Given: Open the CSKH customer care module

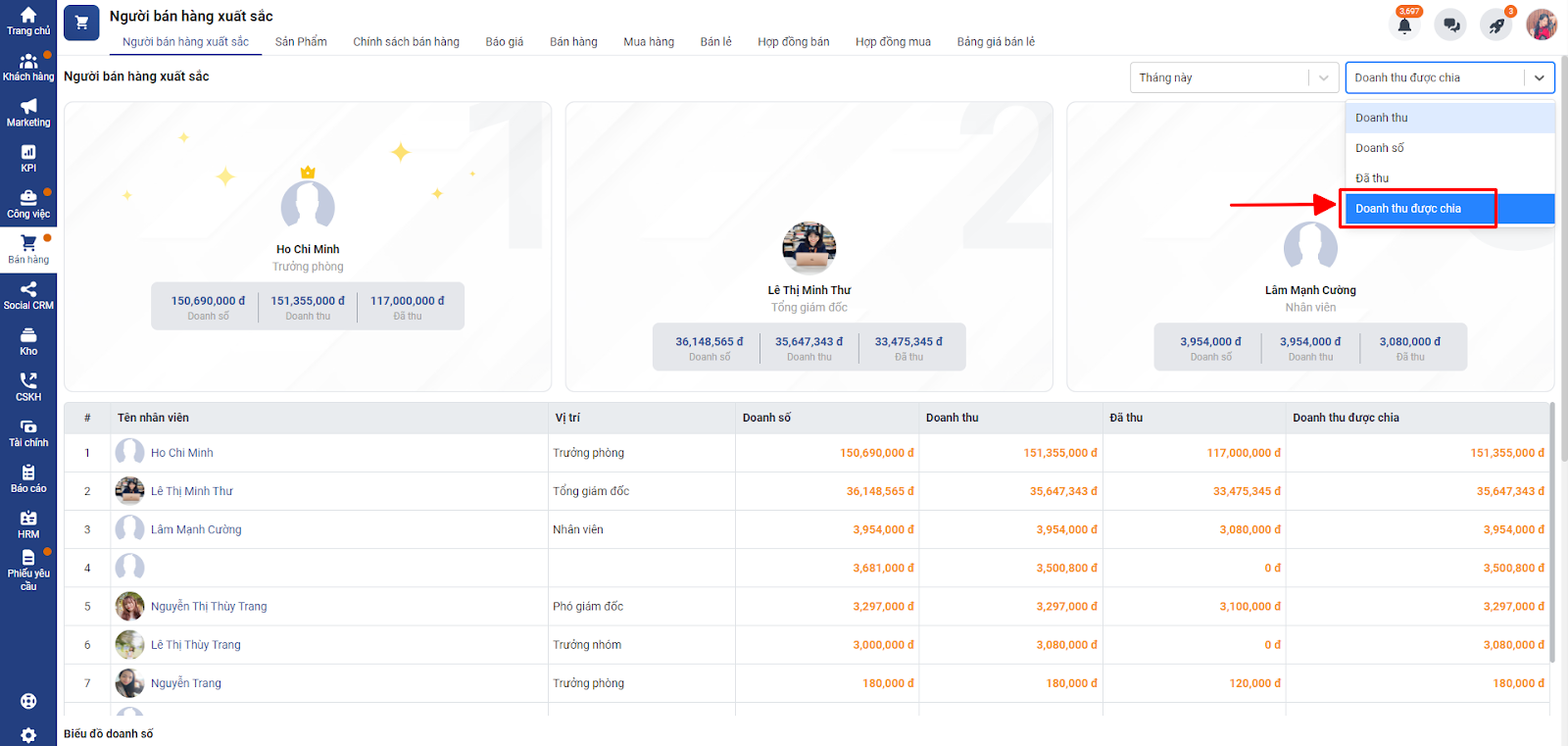Looking at the screenshot, I should pyautogui.click(x=28, y=388).
